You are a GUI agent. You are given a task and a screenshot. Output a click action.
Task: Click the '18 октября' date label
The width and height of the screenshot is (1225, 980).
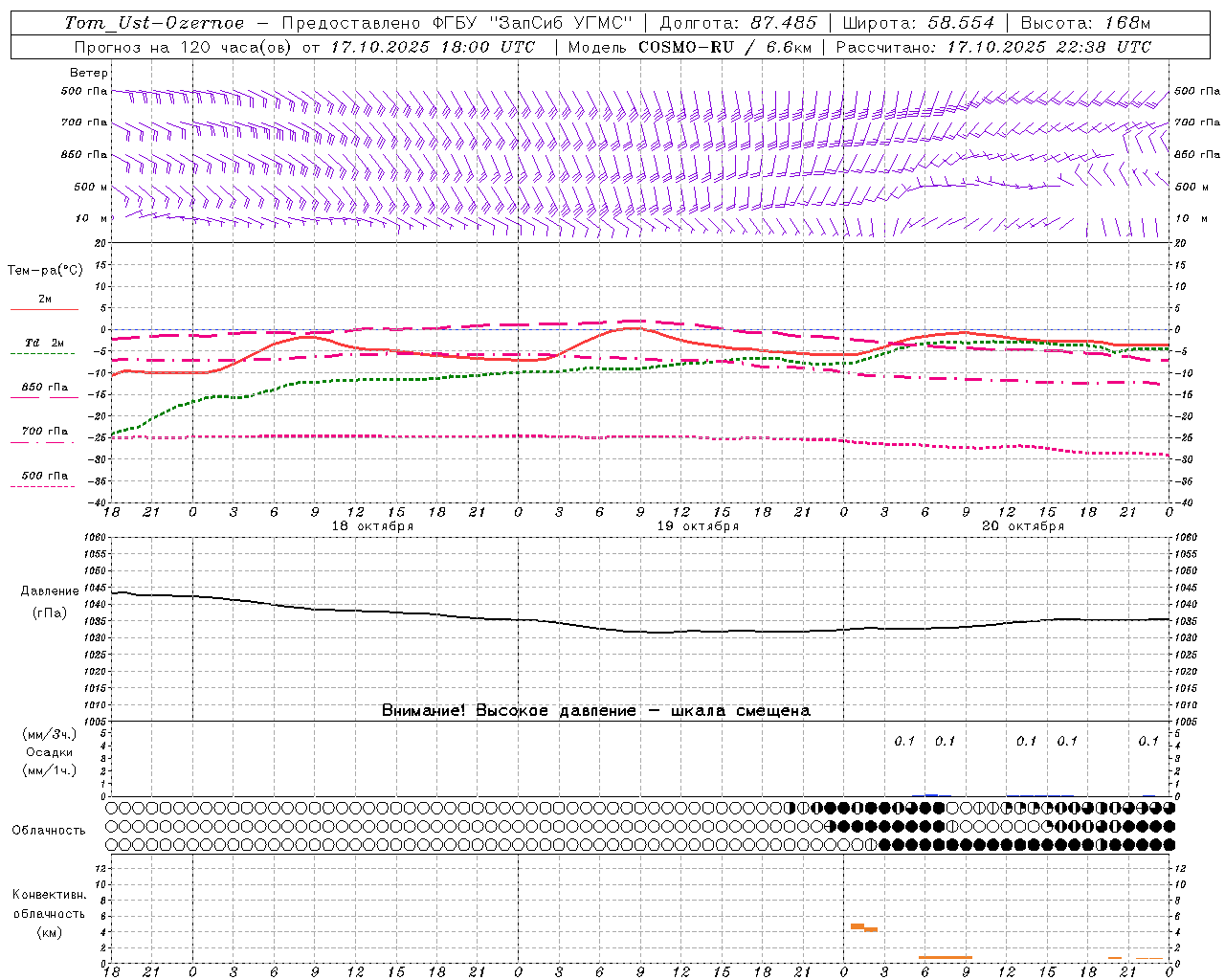[372, 526]
